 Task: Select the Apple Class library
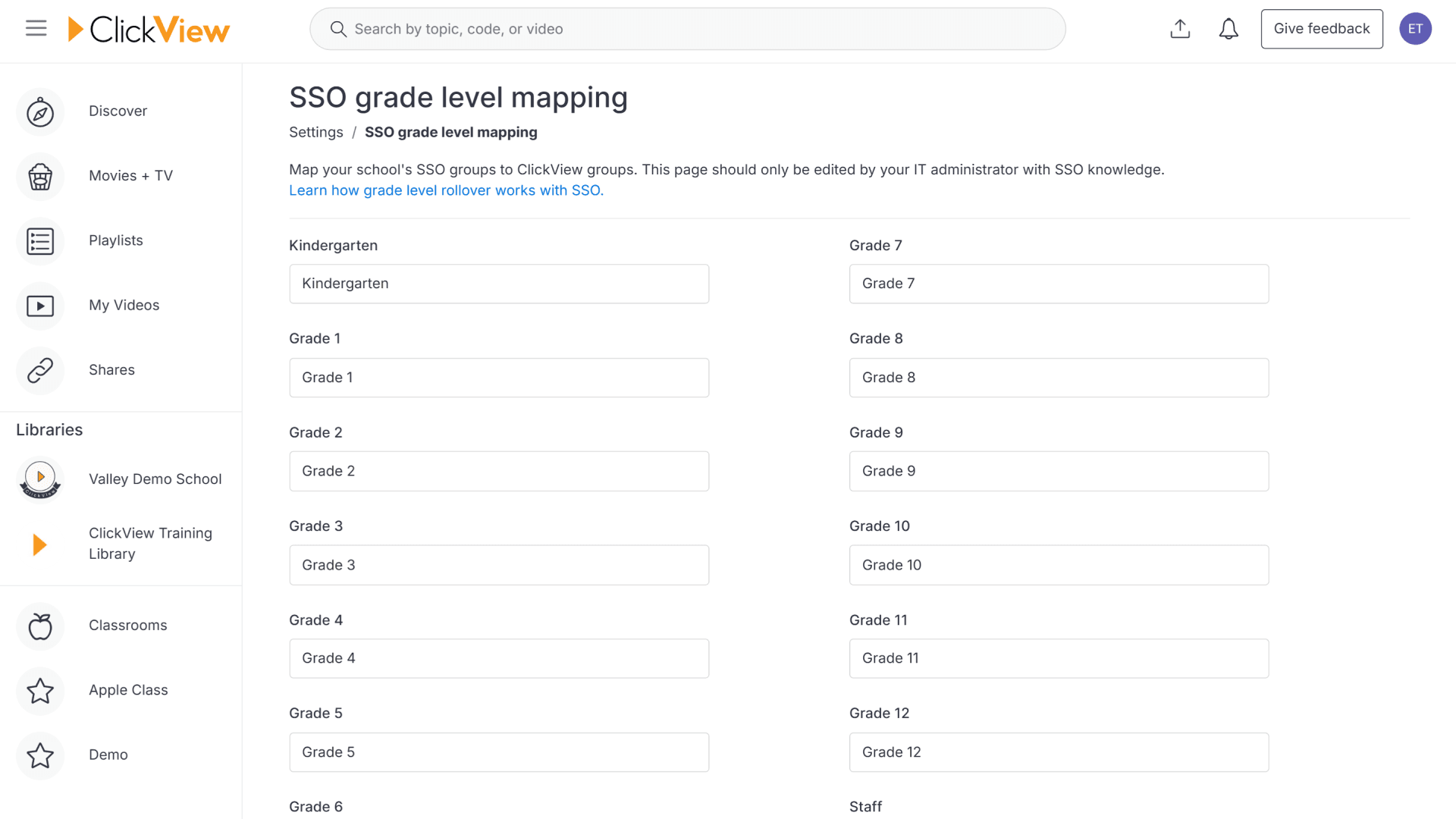click(x=127, y=690)
